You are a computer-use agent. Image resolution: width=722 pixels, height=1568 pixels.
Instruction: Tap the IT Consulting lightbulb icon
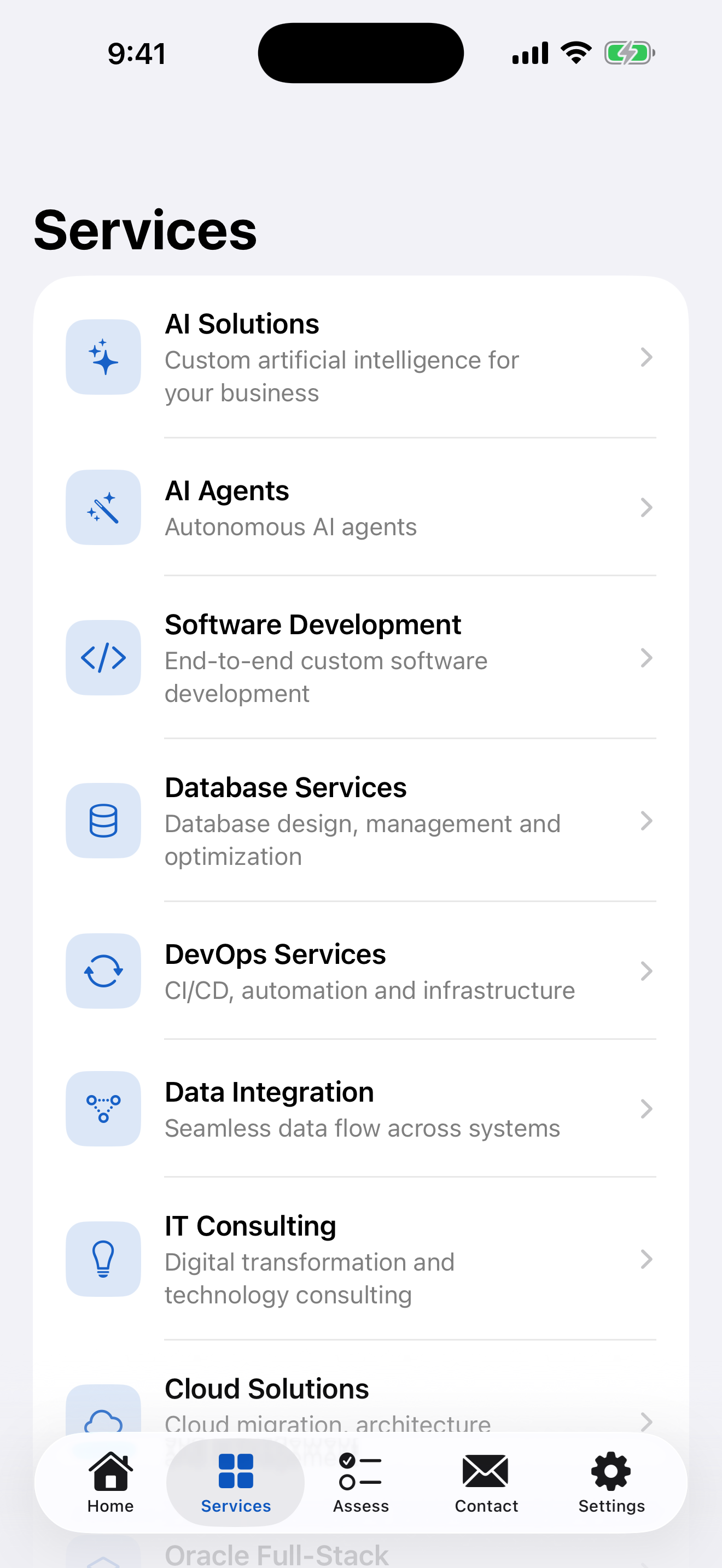tap(103, 1260)
